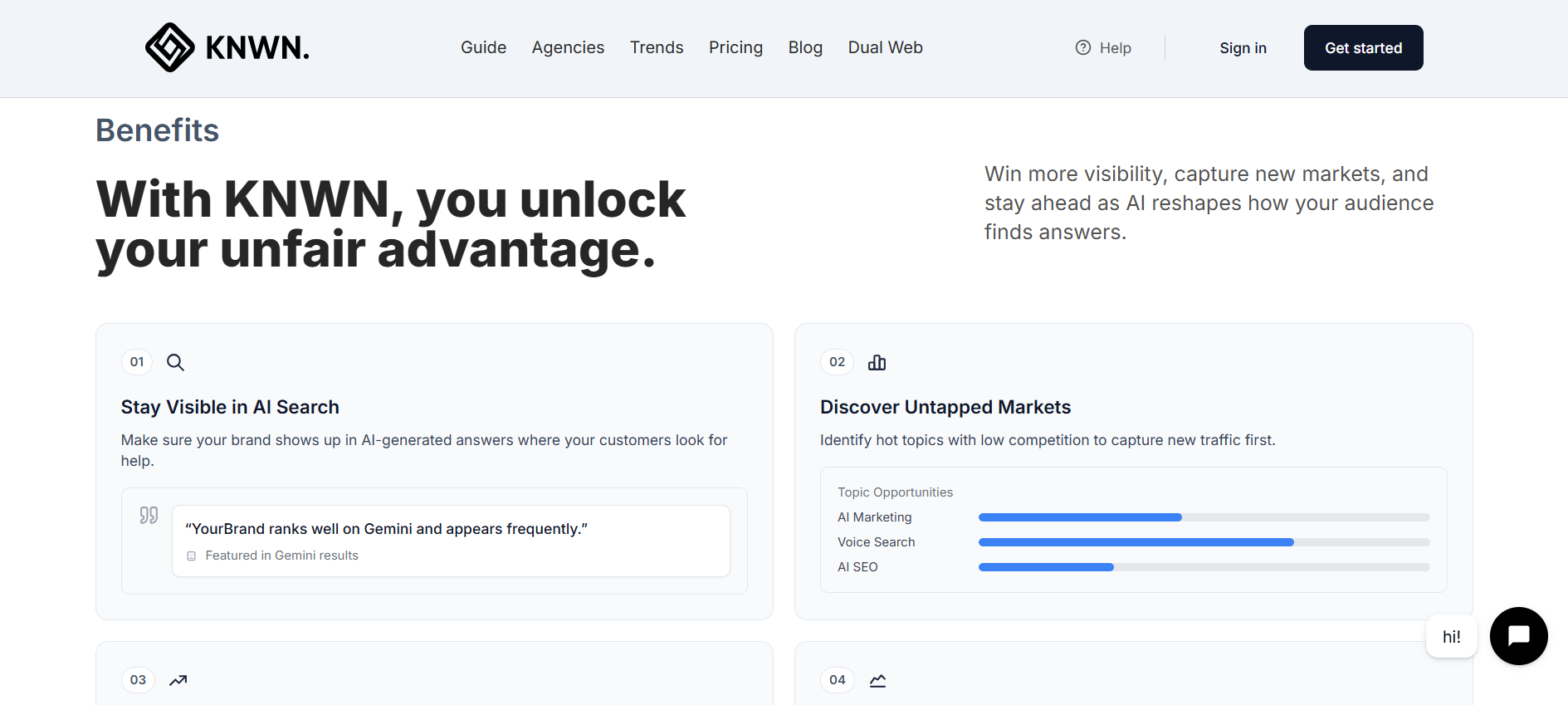Click the Voice Search progress bar
This screenshot has height=705, width=1568.
click(x=1204, y=542)
